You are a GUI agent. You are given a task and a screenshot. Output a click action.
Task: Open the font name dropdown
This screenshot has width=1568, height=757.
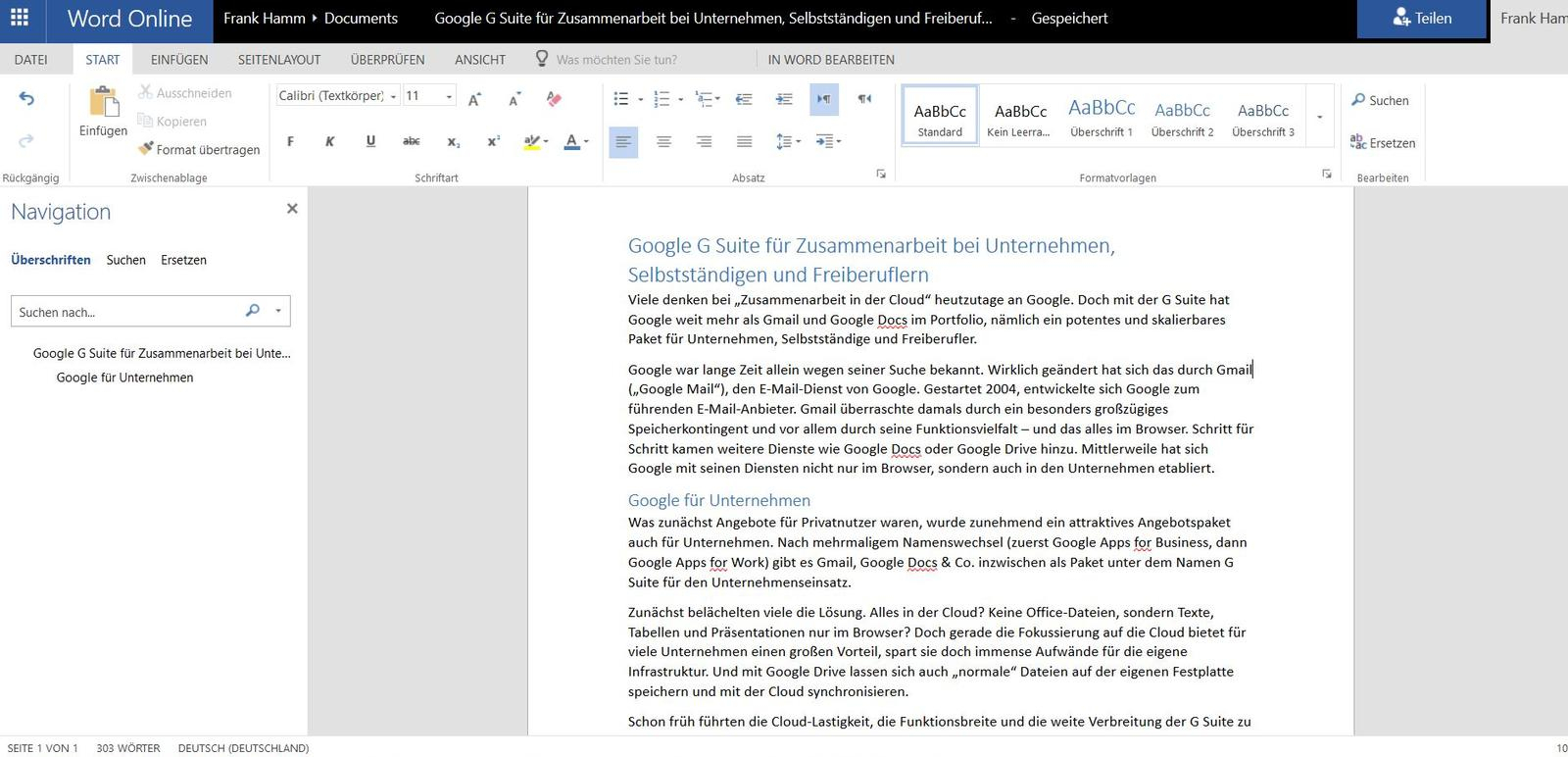click(x=393, y=96)
